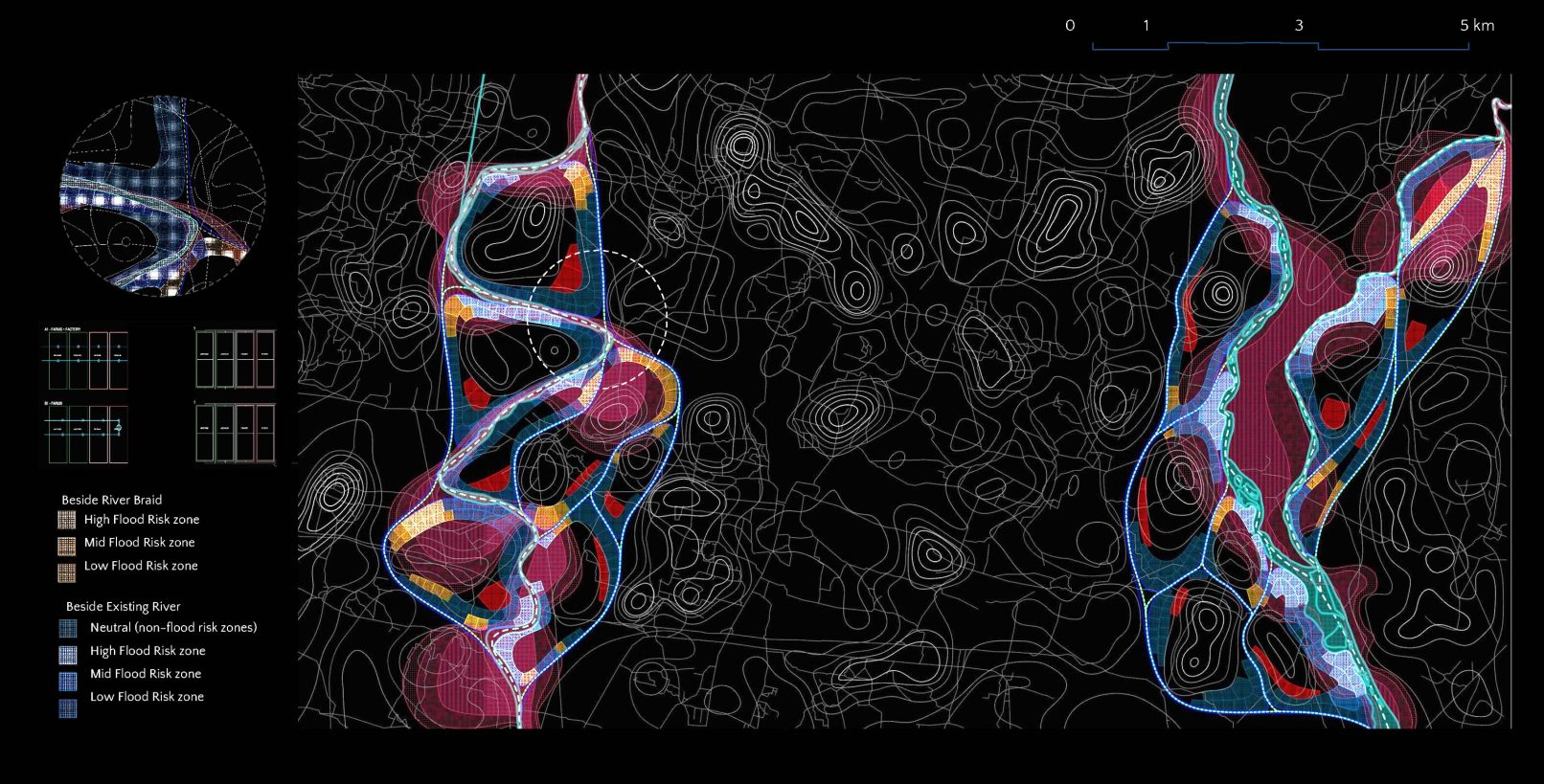Screen dimensions: 1544x784
Task: Select the upper-right unlabeled plot diagram
Action: click(x=235, y=359)
